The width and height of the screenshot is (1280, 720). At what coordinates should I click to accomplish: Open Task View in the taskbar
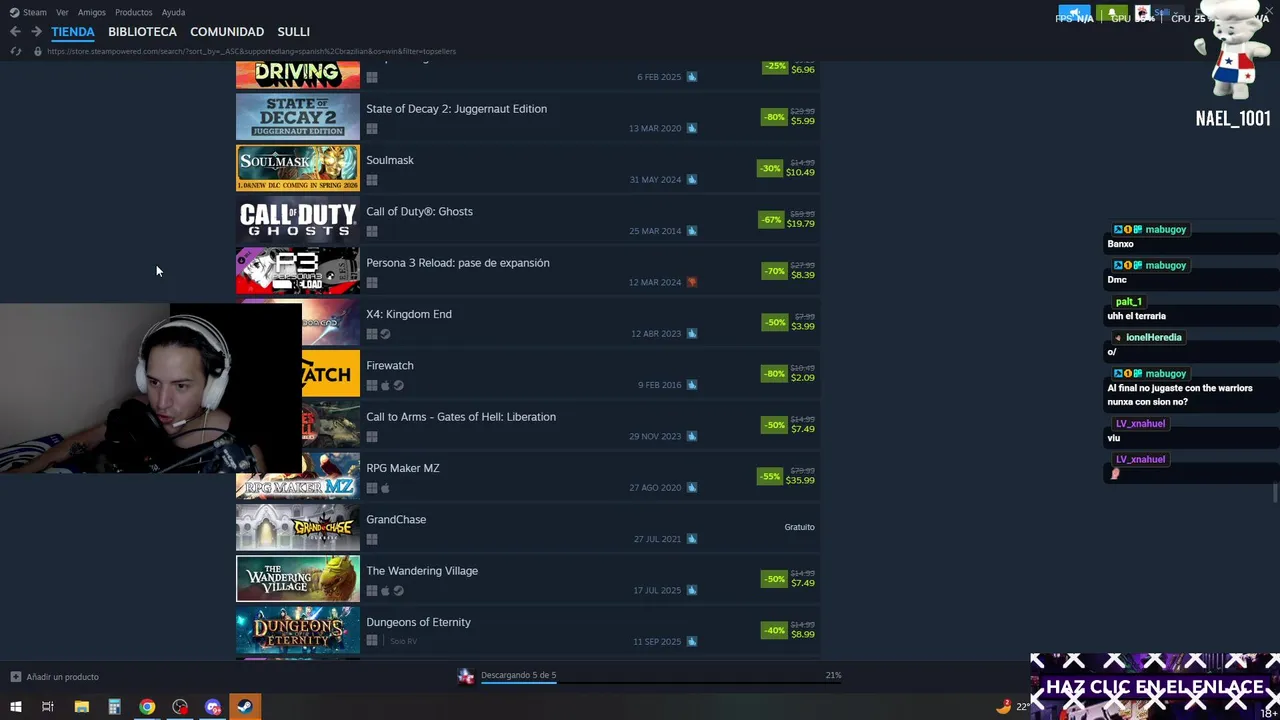click(x=47, y=707)
